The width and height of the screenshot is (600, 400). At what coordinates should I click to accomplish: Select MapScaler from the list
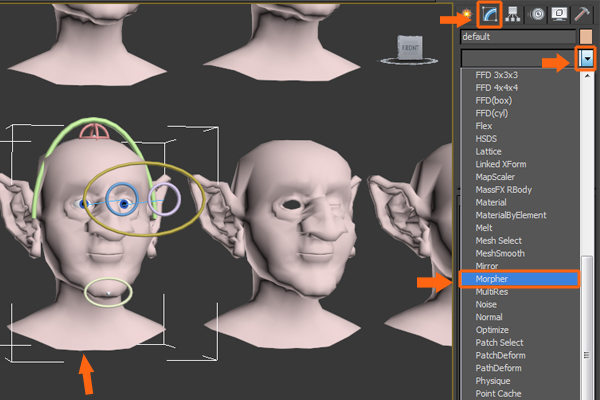point(495,177)
